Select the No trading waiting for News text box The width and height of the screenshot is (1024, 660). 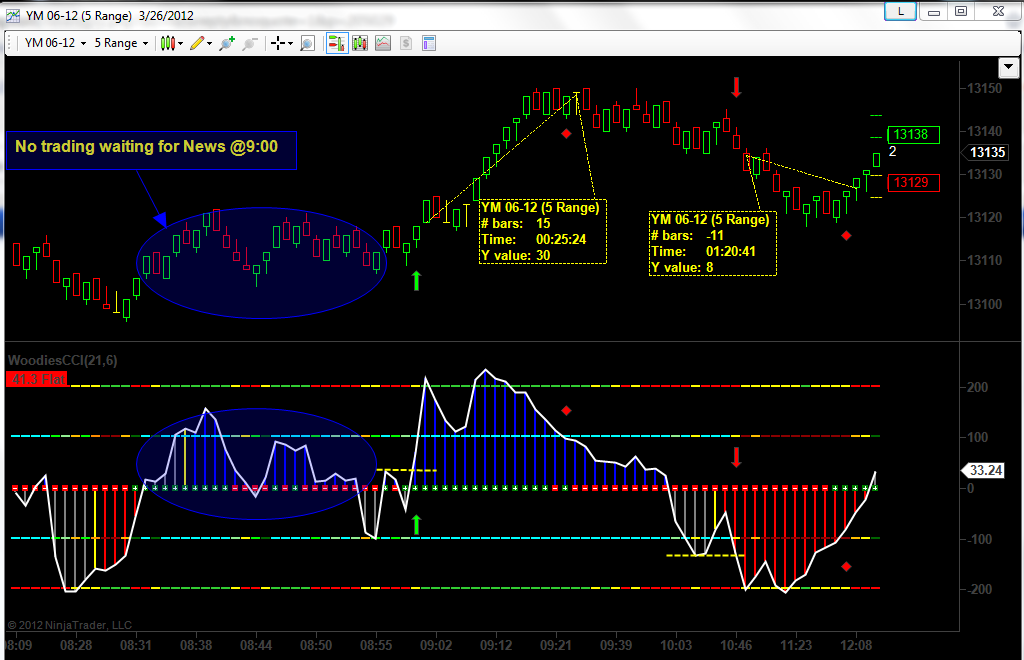click(x=152, y=151)
